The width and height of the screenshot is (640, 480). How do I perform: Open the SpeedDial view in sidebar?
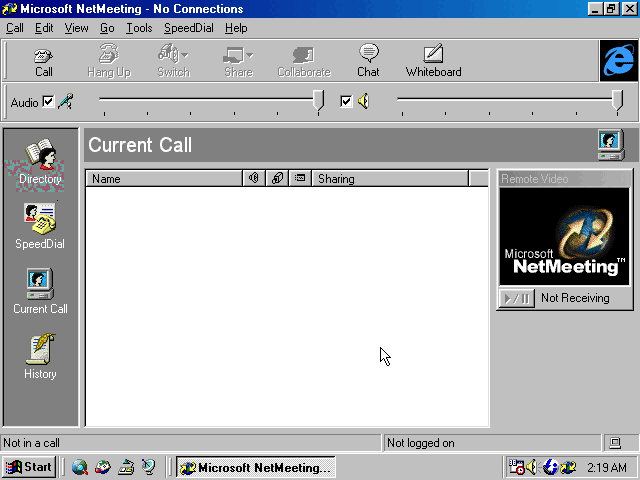[40, 227]
